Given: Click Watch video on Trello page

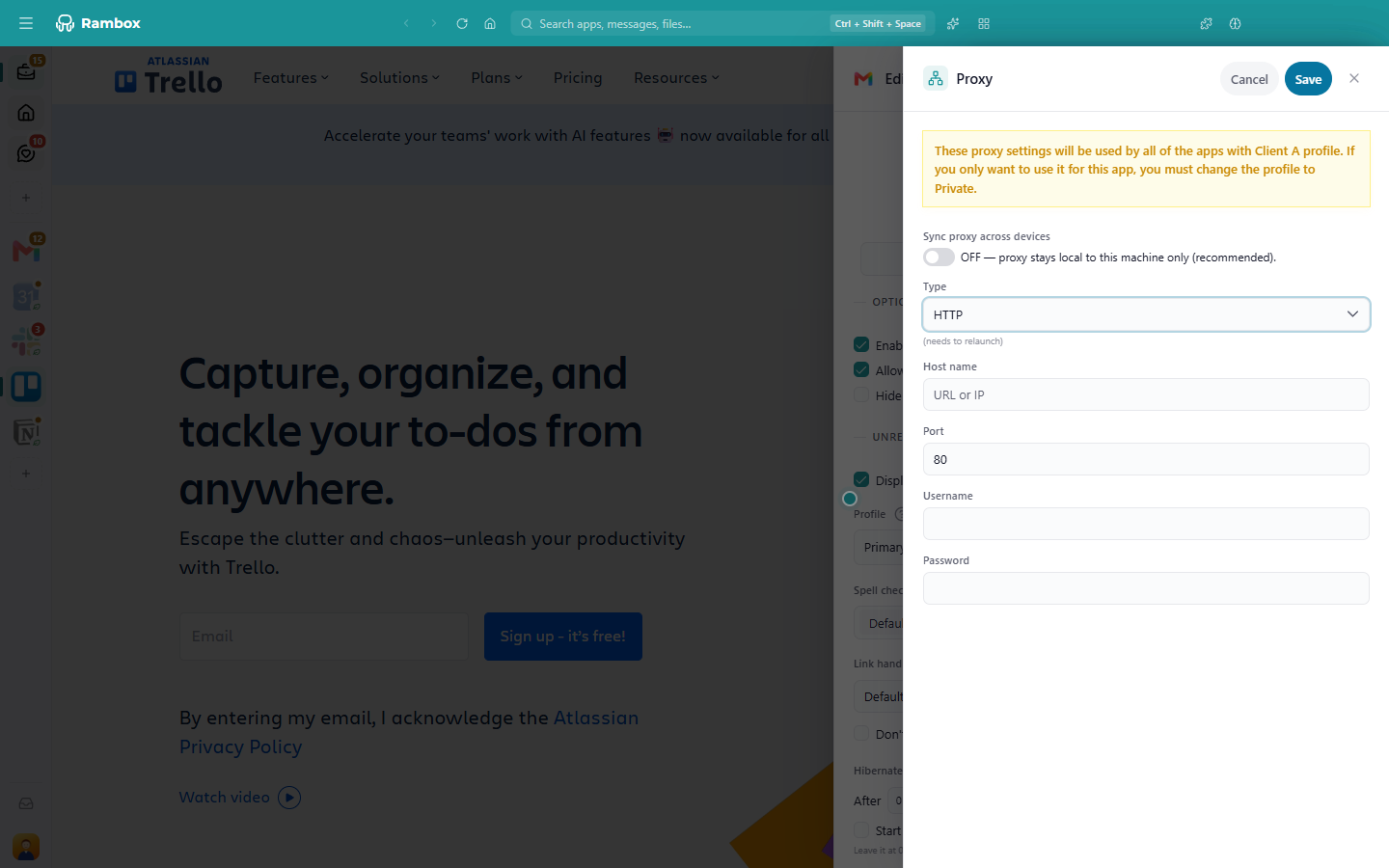Looking at the screenshot, I should (240, 798).
